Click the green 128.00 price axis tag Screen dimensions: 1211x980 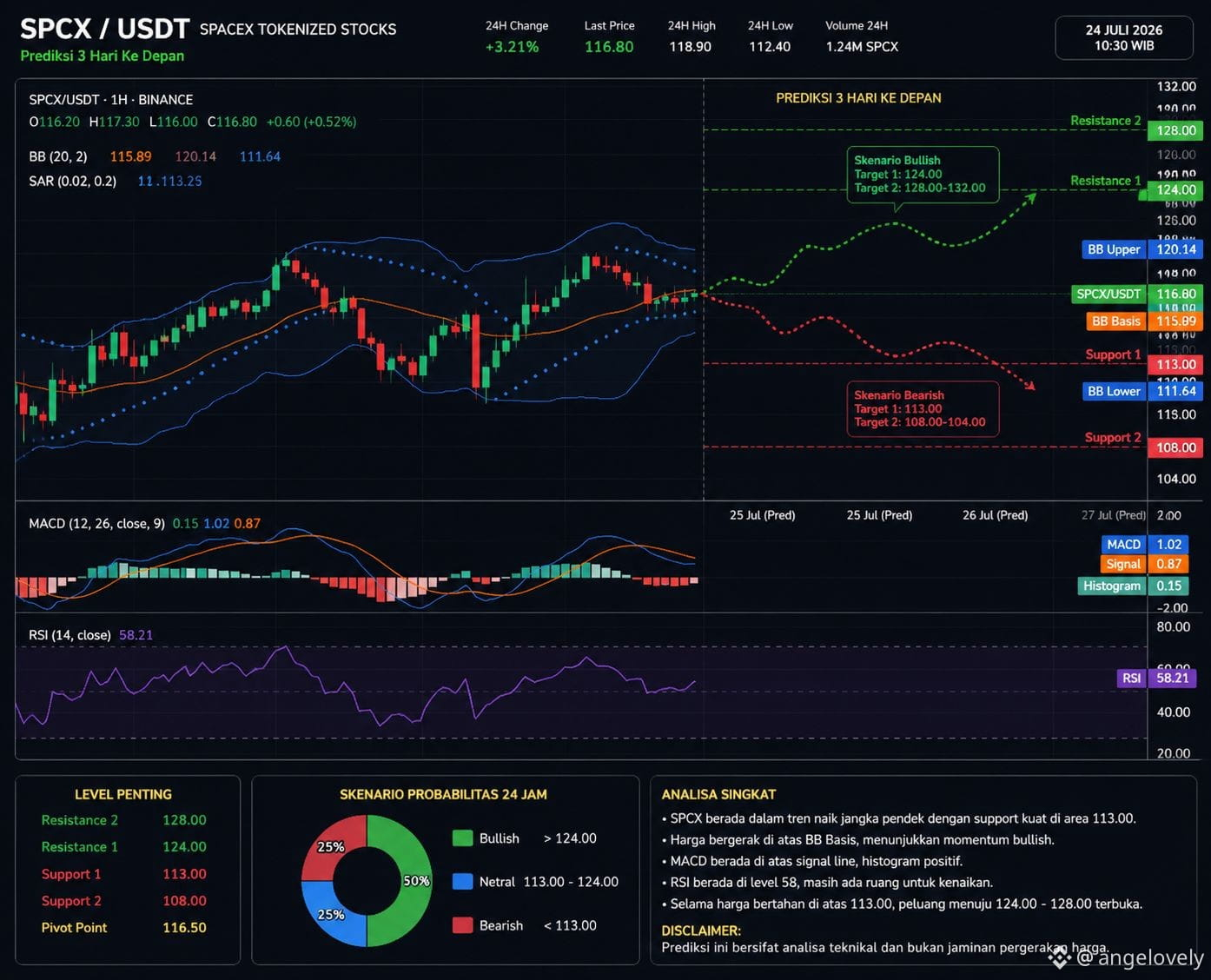pyautogui.click(x=1176, y=130)
